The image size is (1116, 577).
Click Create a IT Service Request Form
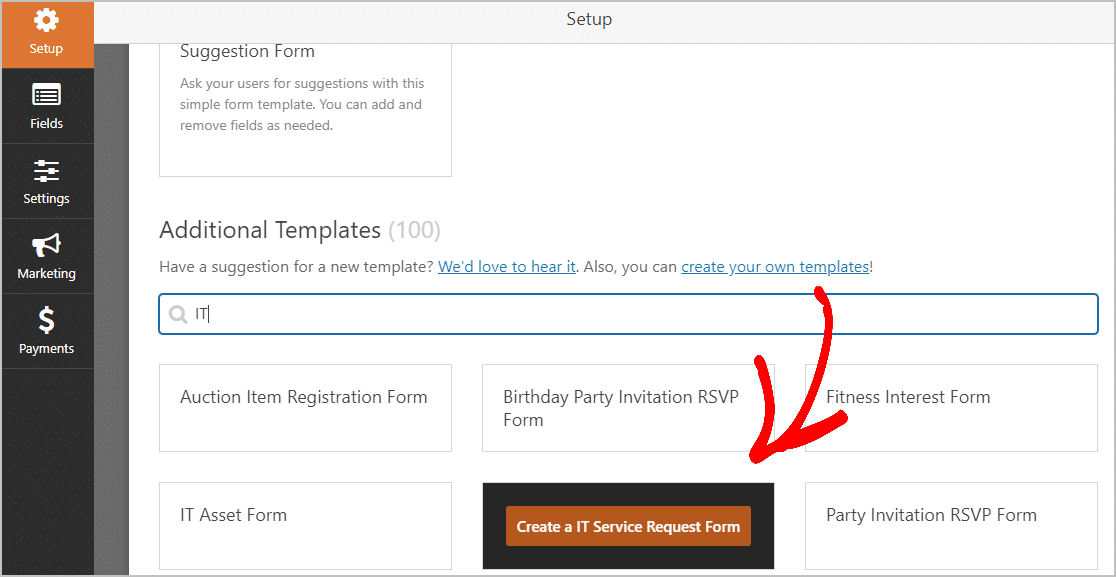(628, 524)
